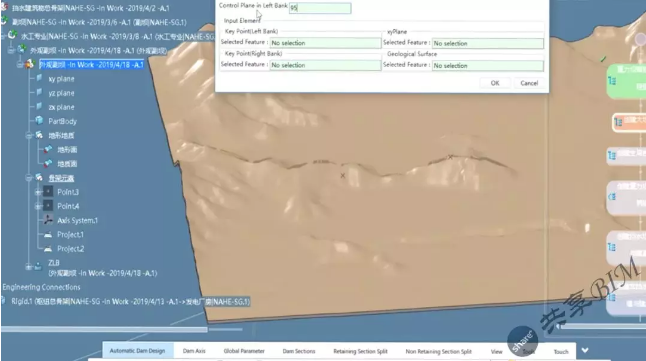The width and height of the screenshot is (646, 361).
Task: Click the PartBody icon in tree
Action: pyautogui.click(x=39, y=120)
